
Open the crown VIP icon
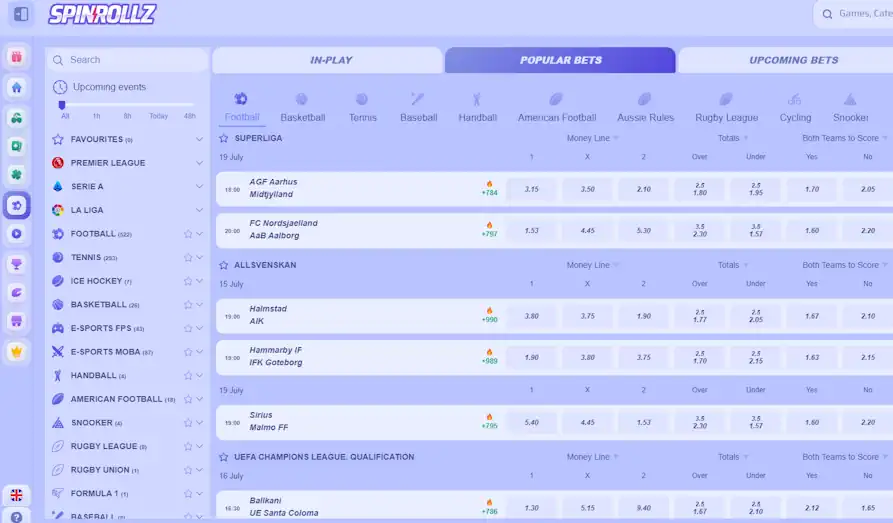[17, 352]
